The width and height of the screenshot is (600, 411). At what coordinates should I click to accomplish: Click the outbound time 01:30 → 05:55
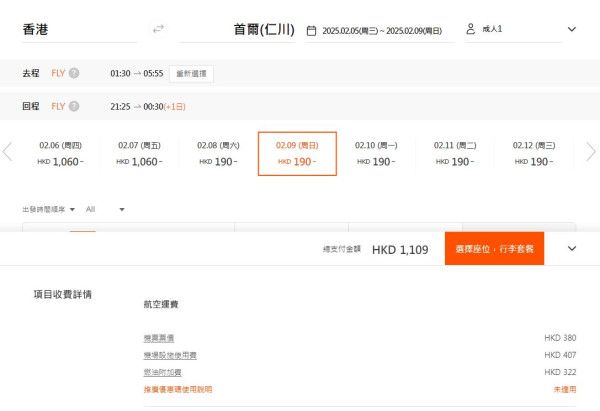point(137,73)
